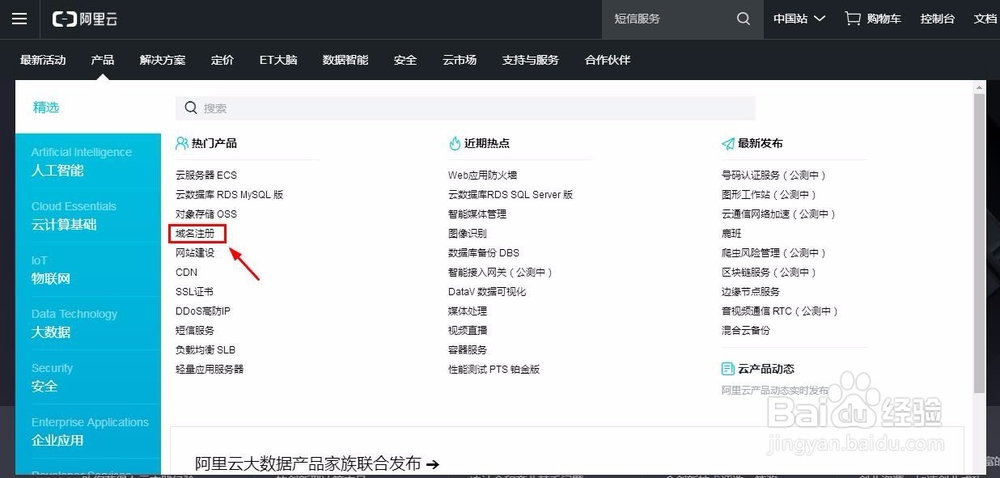Open the 合作伙伴 menu
Image resolution: width=1000 pixels, height=478 pixels.
click(608, 60)
